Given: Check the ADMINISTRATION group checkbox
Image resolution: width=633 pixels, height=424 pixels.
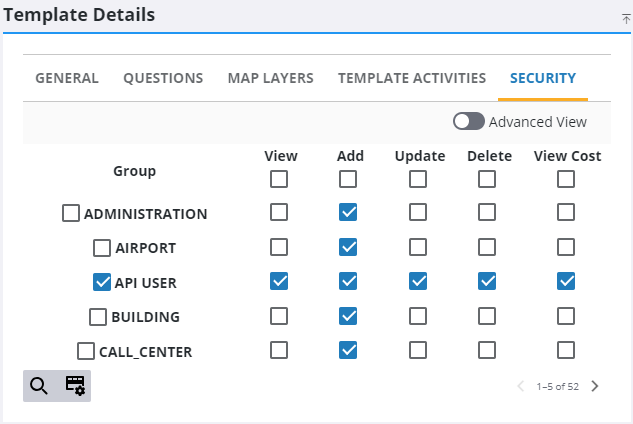Looking at the screenshot, I should (x=71, y=213).
